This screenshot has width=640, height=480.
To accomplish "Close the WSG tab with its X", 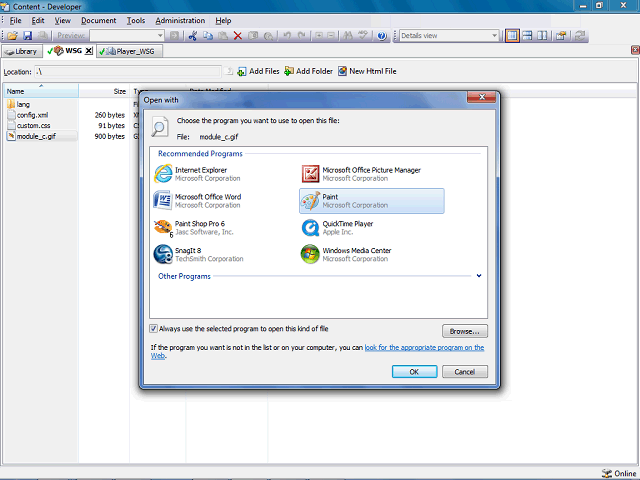I will [x=89, y=51].
